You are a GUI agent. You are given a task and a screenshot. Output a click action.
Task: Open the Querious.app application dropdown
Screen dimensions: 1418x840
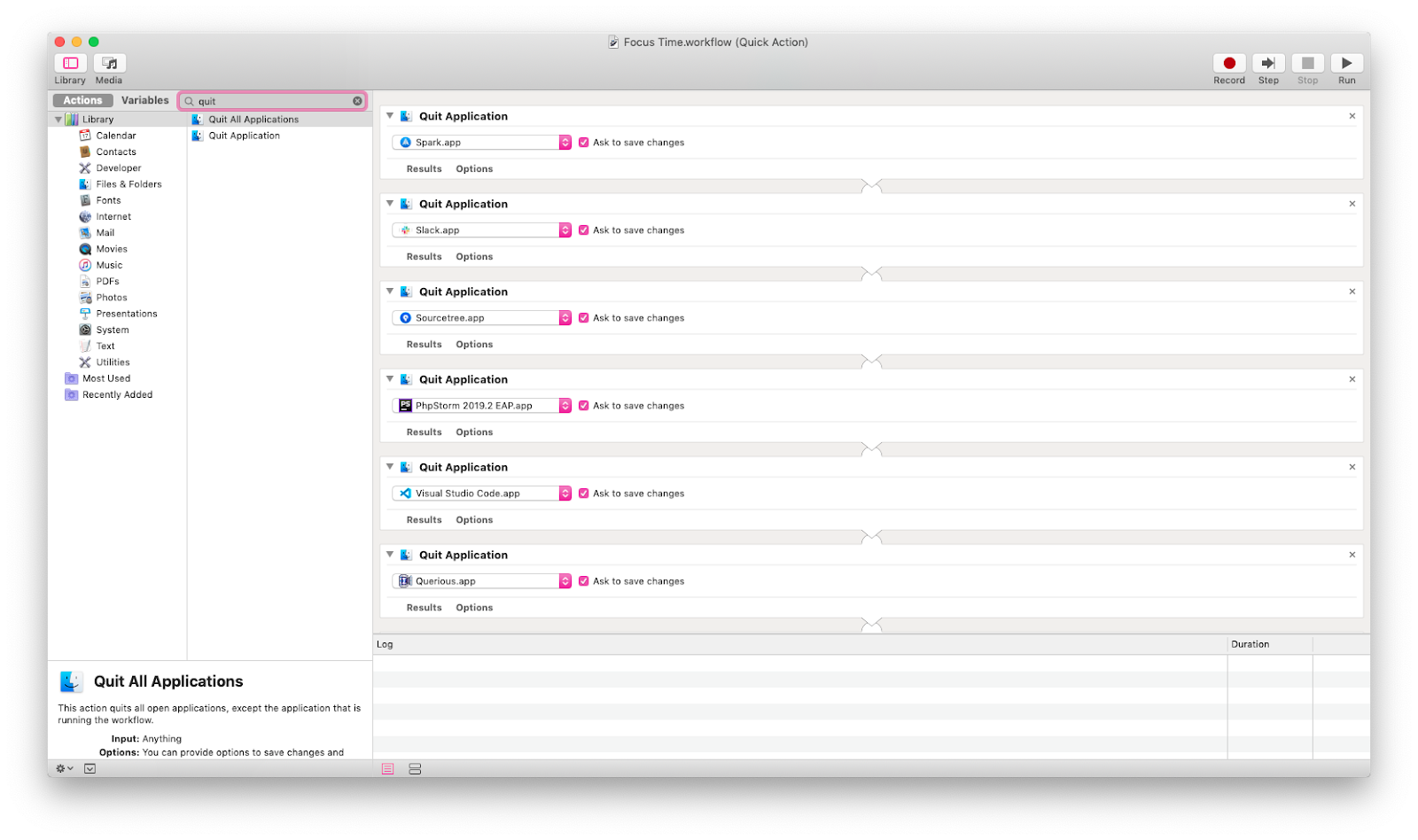point(481,580)
